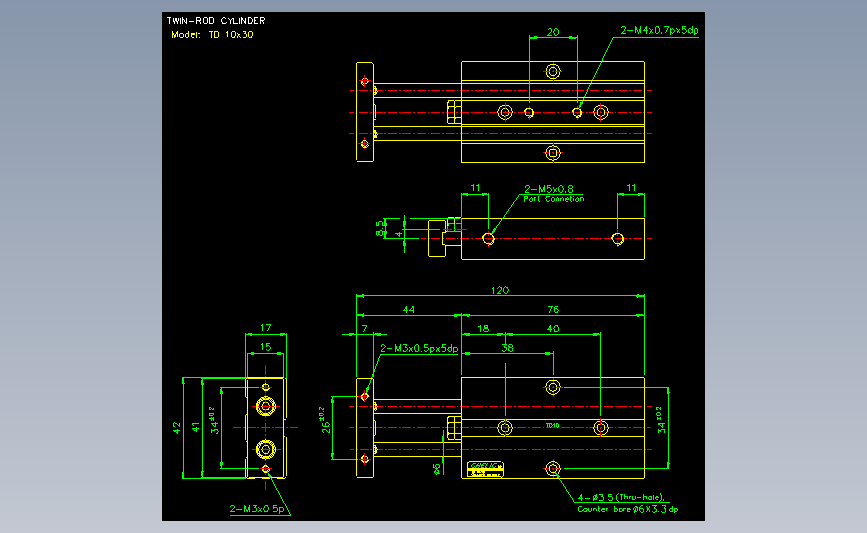The height and width of the screenshot is (533, 867).
Task: Click the small "TD10" label on cylinder body
Action: click(x=552, y=426)
